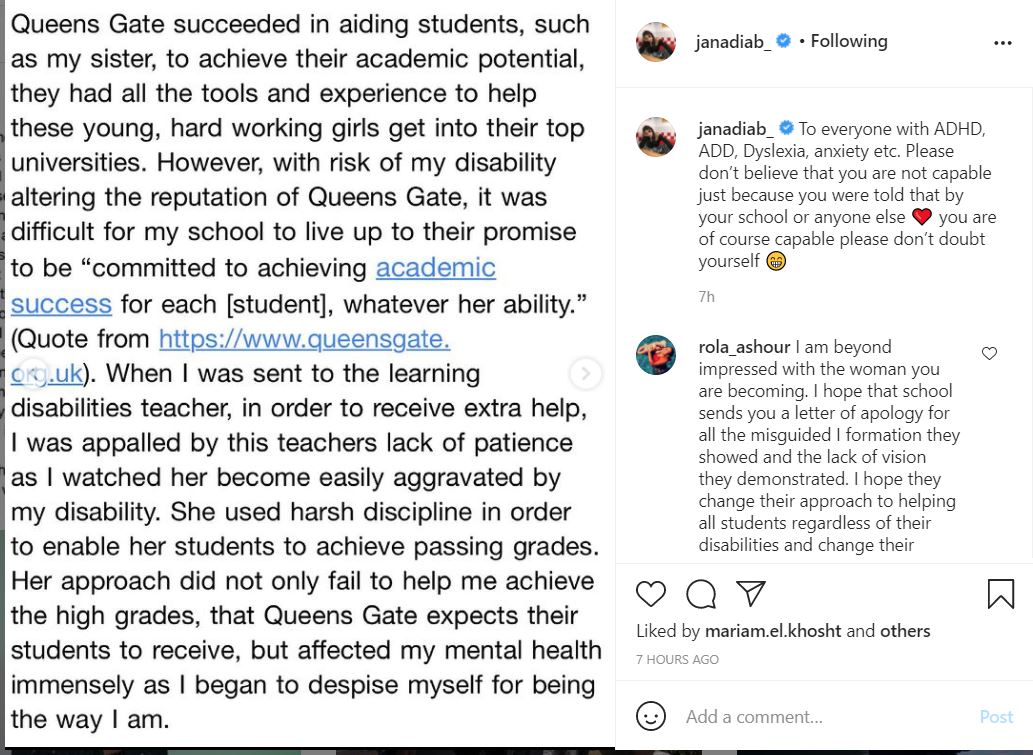
Task: Open emoji picker in comment box
Action: pos(651,716)
